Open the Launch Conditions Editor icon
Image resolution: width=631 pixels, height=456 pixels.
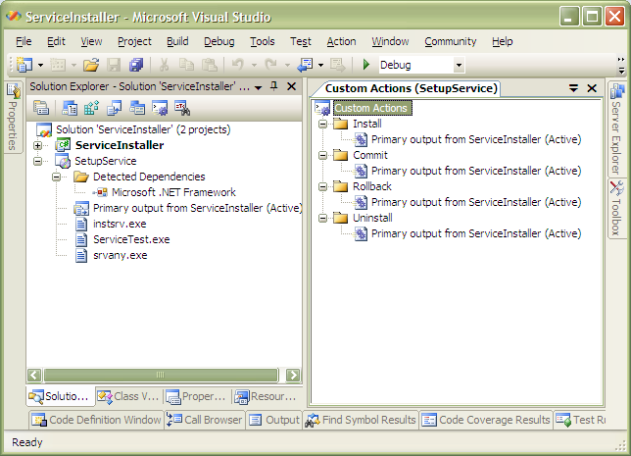(x=182, y=108)
